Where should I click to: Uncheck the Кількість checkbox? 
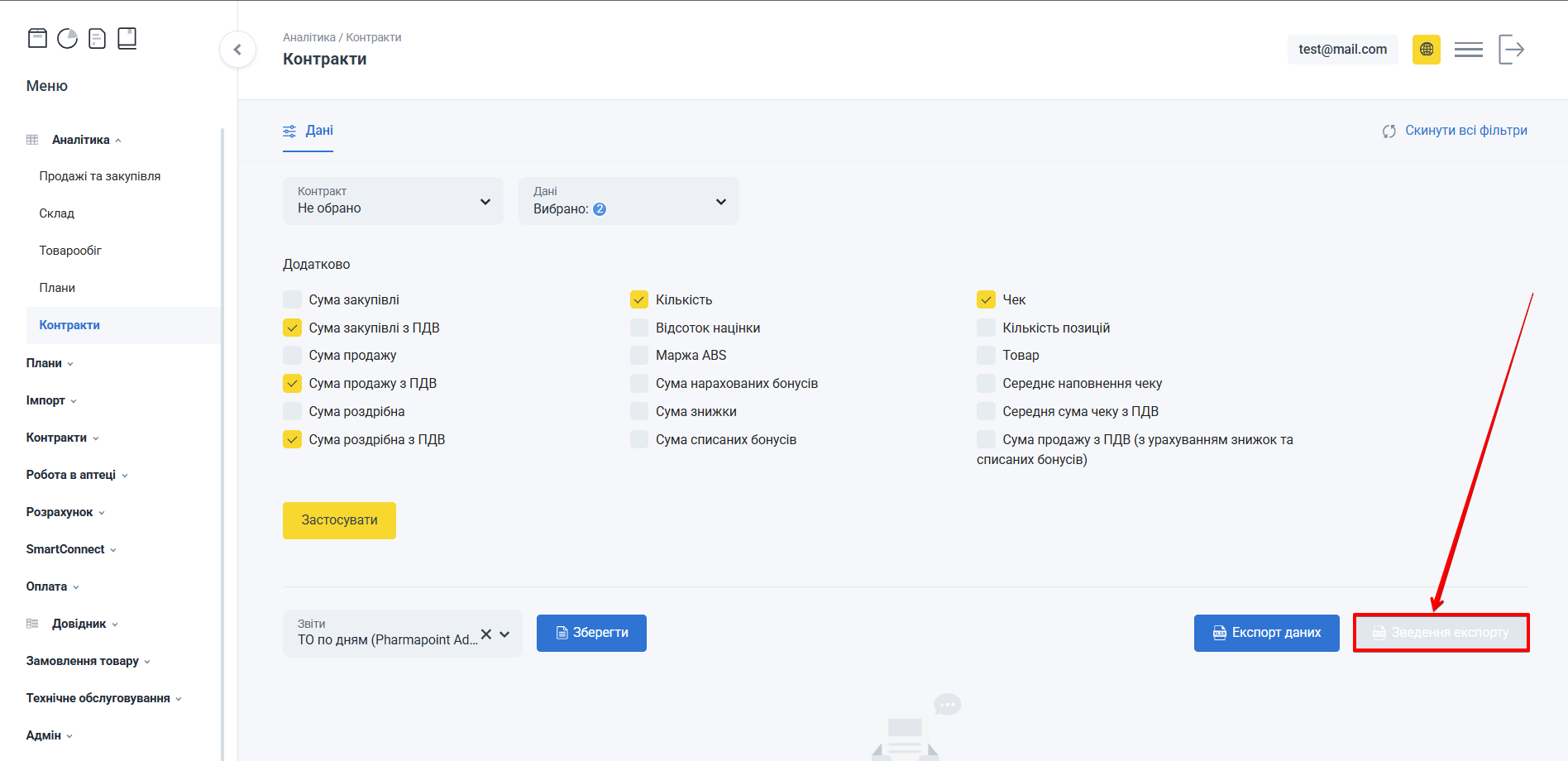(x=638, y=299)
